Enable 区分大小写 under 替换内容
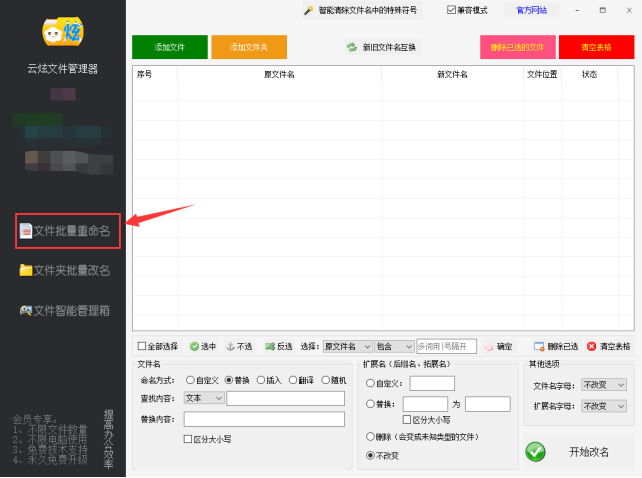642x478 pixels. click(x=188, y=439)
